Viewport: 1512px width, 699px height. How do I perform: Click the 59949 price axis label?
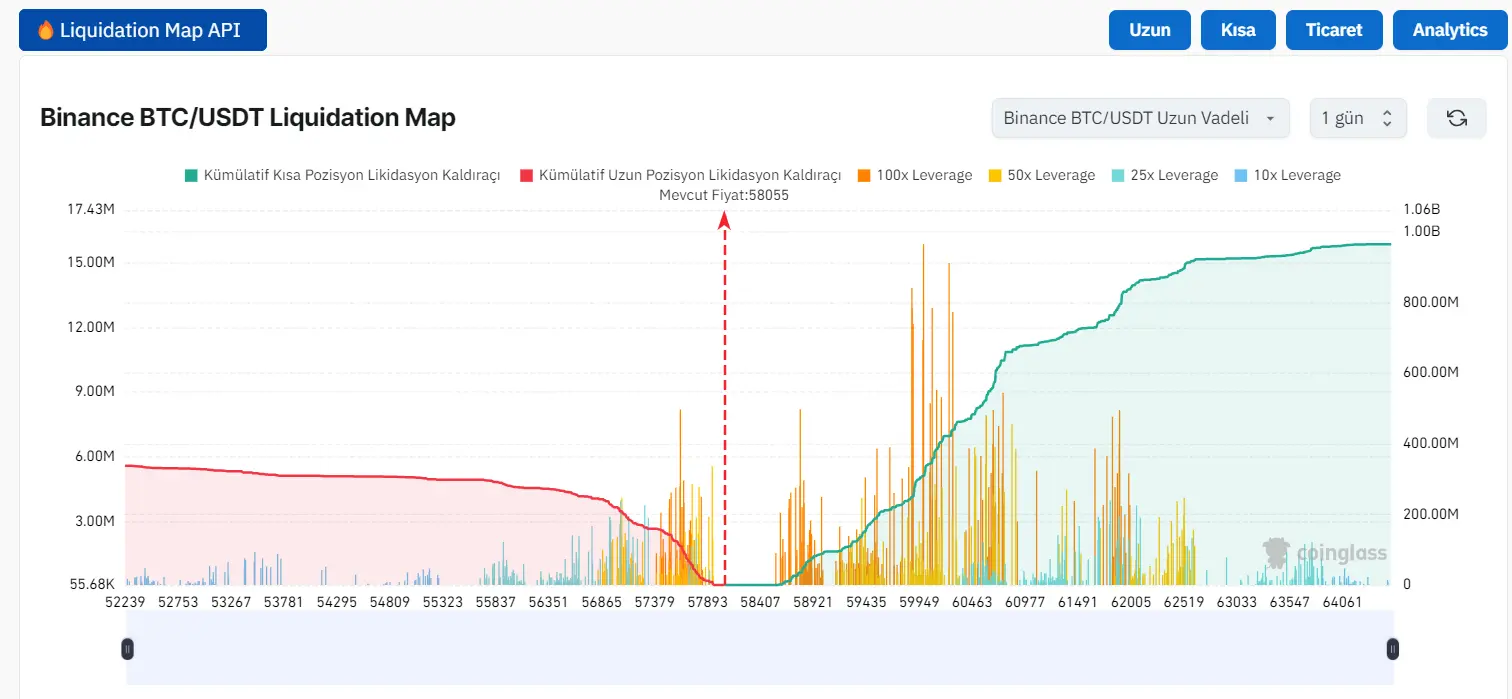[x=919, y=603]
